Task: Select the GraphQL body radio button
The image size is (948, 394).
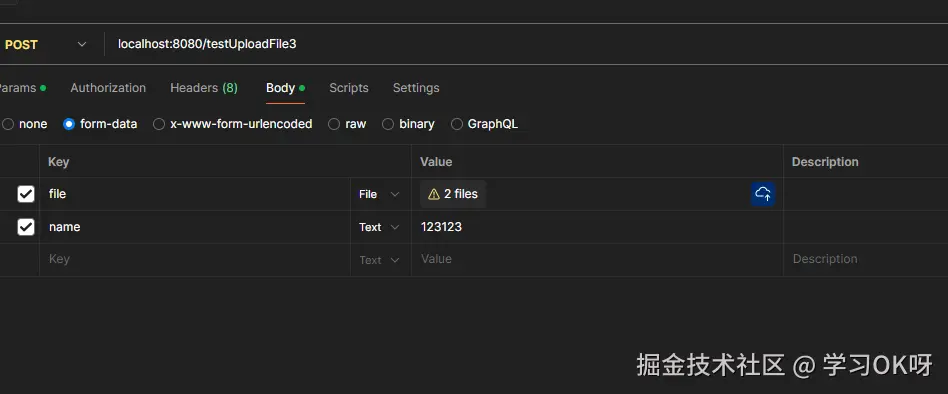Action: [457, 124]
